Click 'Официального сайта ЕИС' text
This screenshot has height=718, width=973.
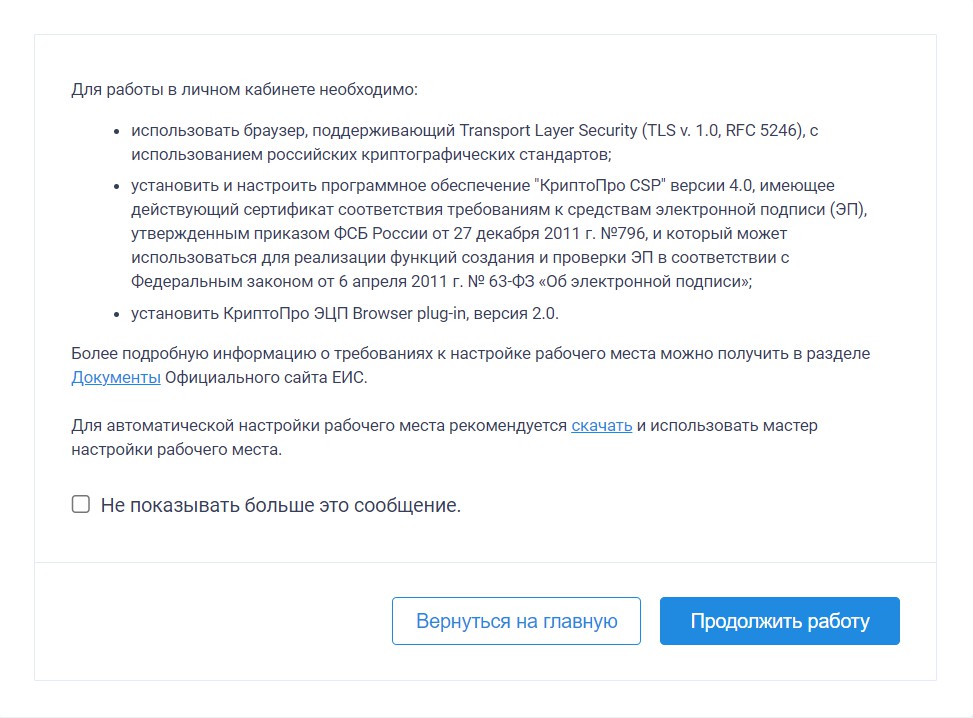[x=266, y=377]
